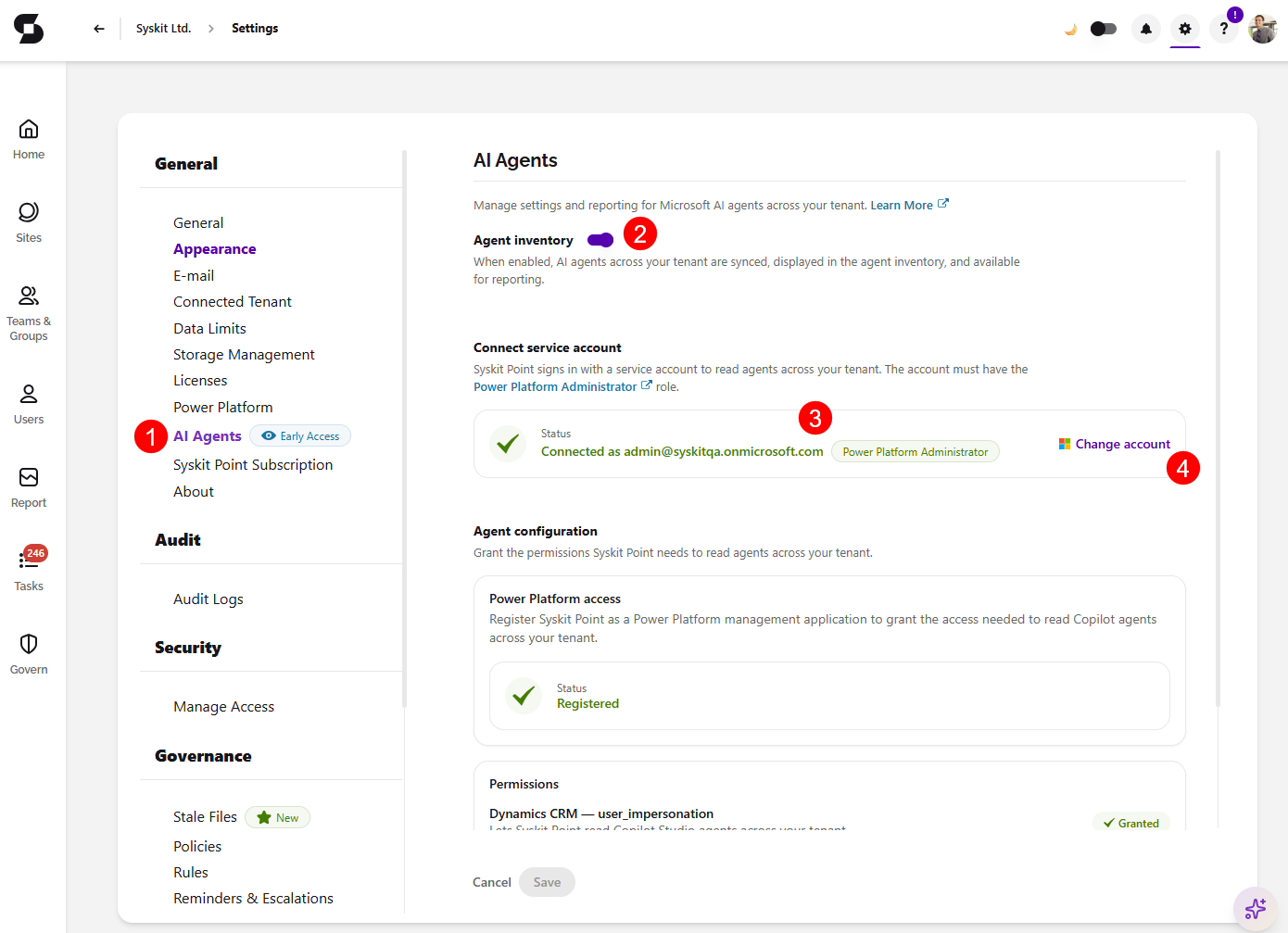The height and width of the screenshot is (933, 1288).
Task: Open Audit Logs settings
Action: point(208,599)
